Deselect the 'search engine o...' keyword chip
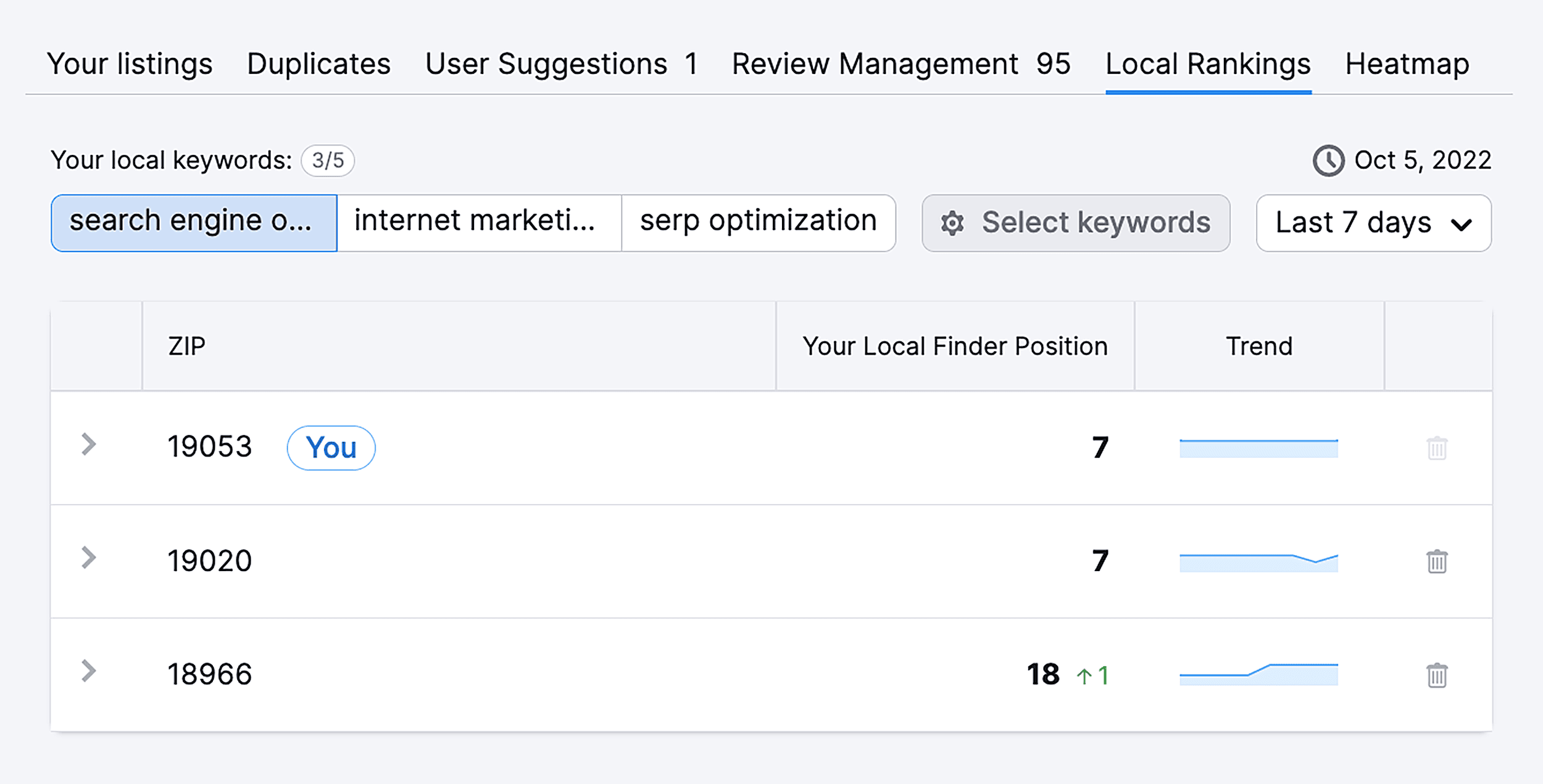Screen dimensions: 1543x784 [x=193, y=222]
